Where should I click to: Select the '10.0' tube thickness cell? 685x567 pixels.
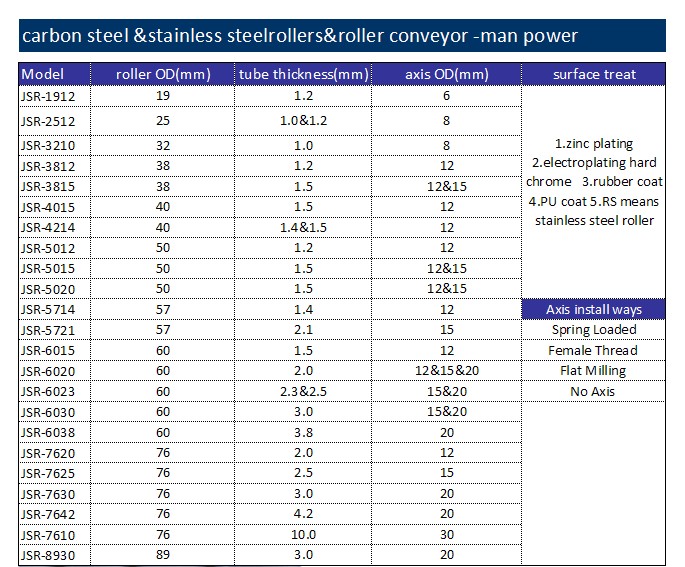(304, 535)
